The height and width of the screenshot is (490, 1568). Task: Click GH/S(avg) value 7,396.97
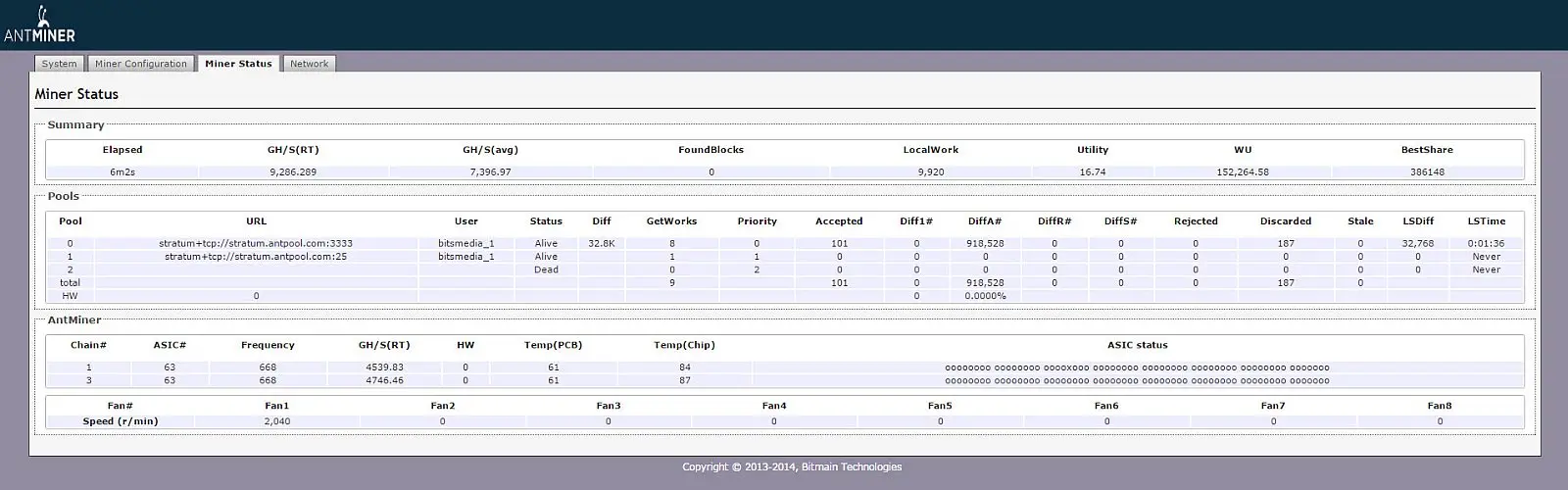tap(490, 171)
